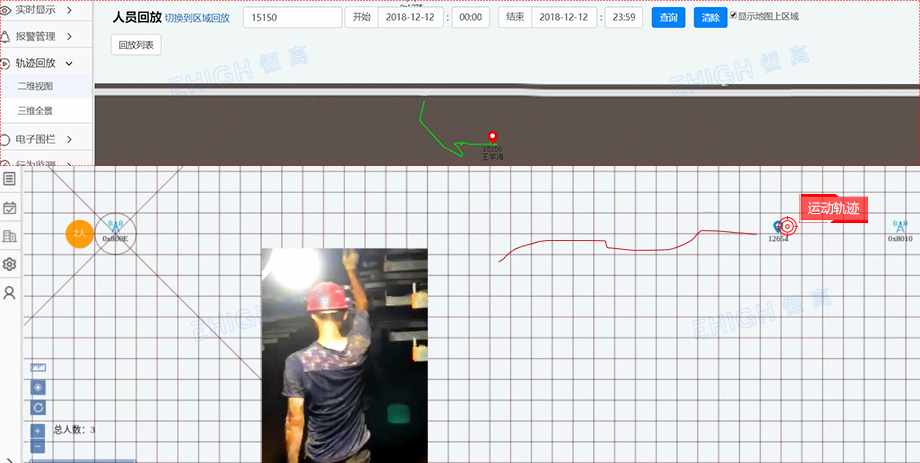Select the 三维全景 submenu item
Viewport: 920px width, 463px height.
pos(35,110)
